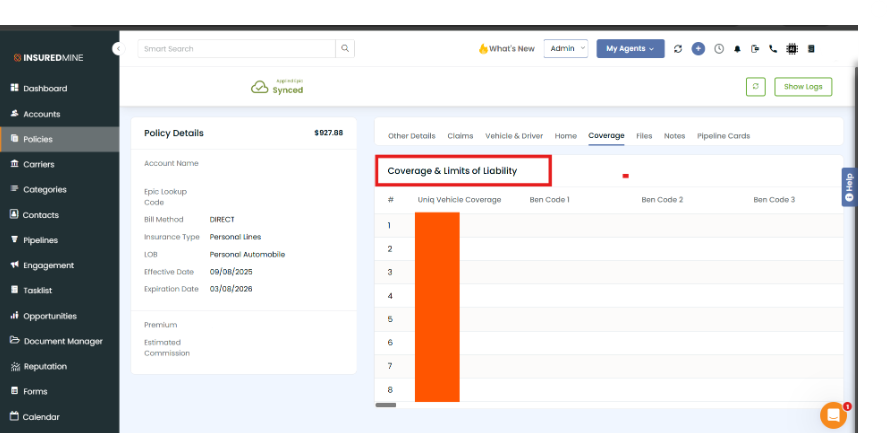
Task: Click the blue plus add icon
Action: (x=698, y=48)
